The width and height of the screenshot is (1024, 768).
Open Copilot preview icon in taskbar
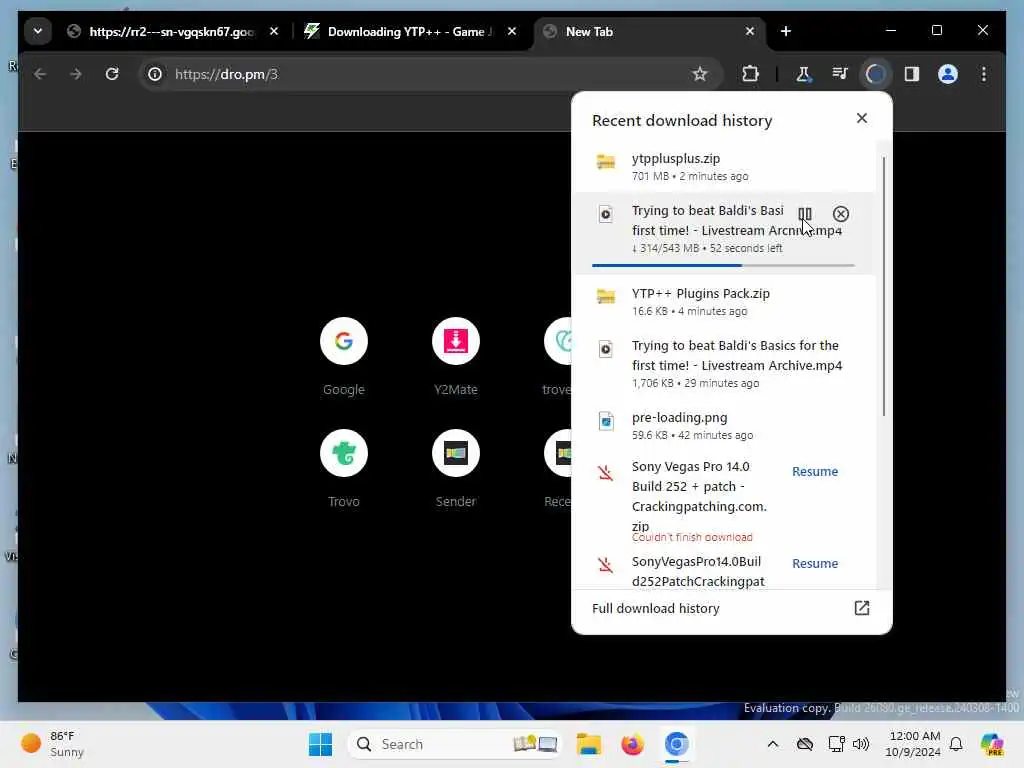(991, 744)
